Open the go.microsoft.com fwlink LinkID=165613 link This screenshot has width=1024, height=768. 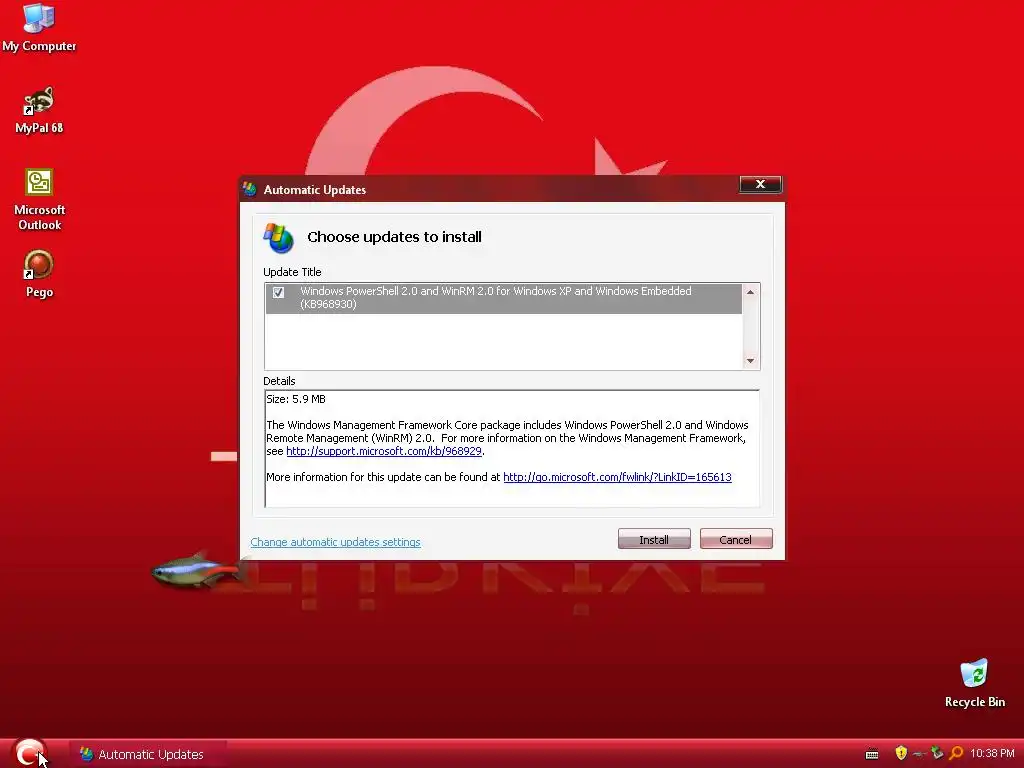tap(617, 477)
